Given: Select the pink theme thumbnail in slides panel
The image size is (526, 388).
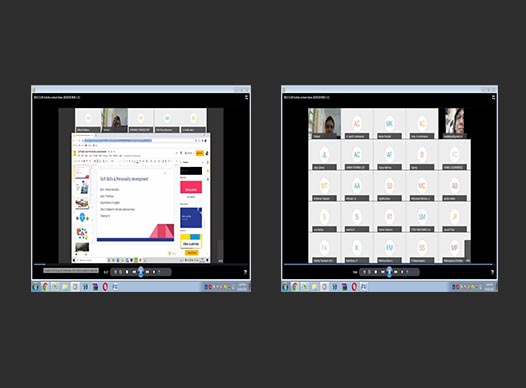Looking at the screenshot, I should pos(191,187).
